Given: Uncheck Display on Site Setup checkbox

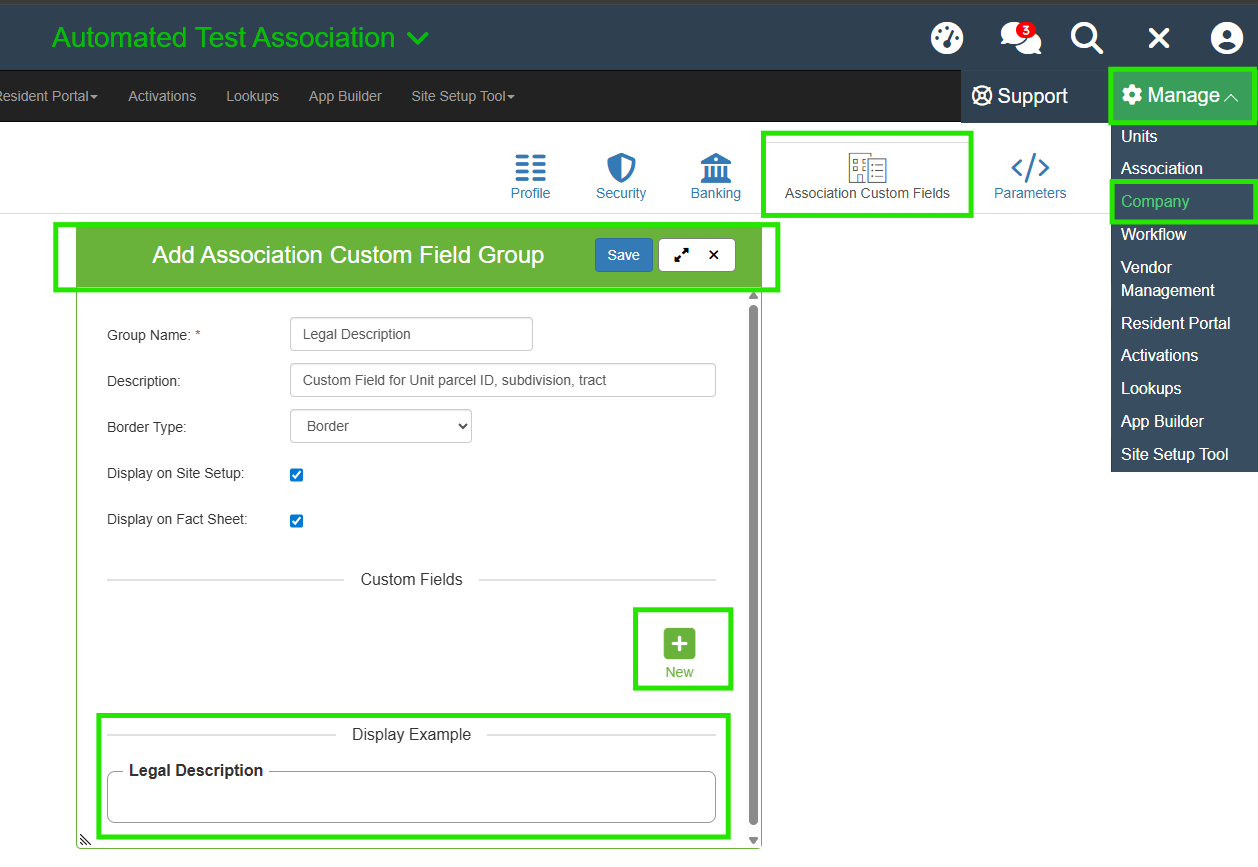Looking at the screenshot, I should pos(296,475).
